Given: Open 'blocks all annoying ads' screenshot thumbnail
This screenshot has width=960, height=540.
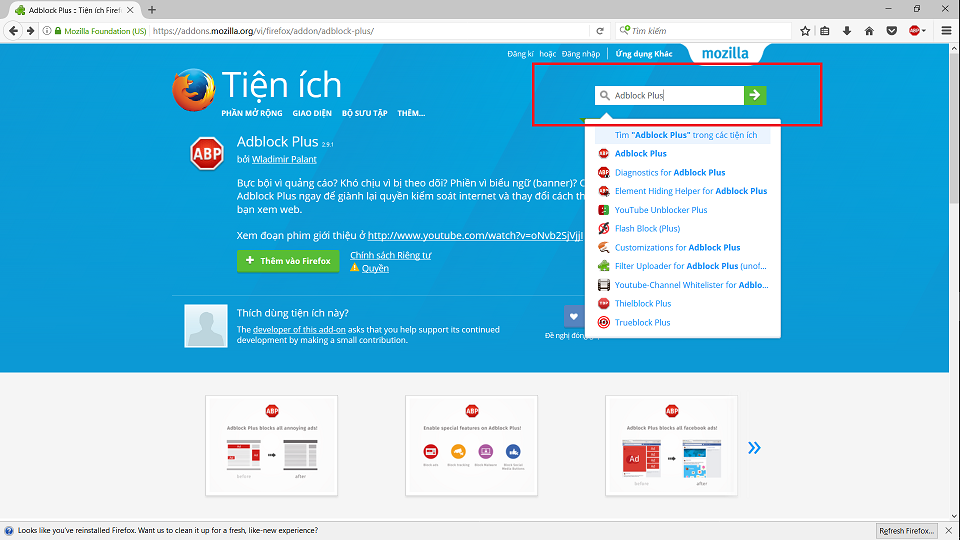Looking at the screenshot, I should click(x=271, y=446).
